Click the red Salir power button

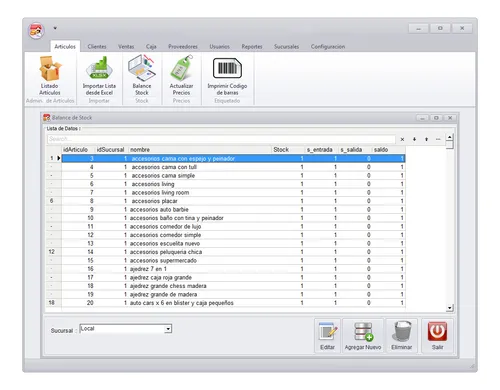point(437,336)
